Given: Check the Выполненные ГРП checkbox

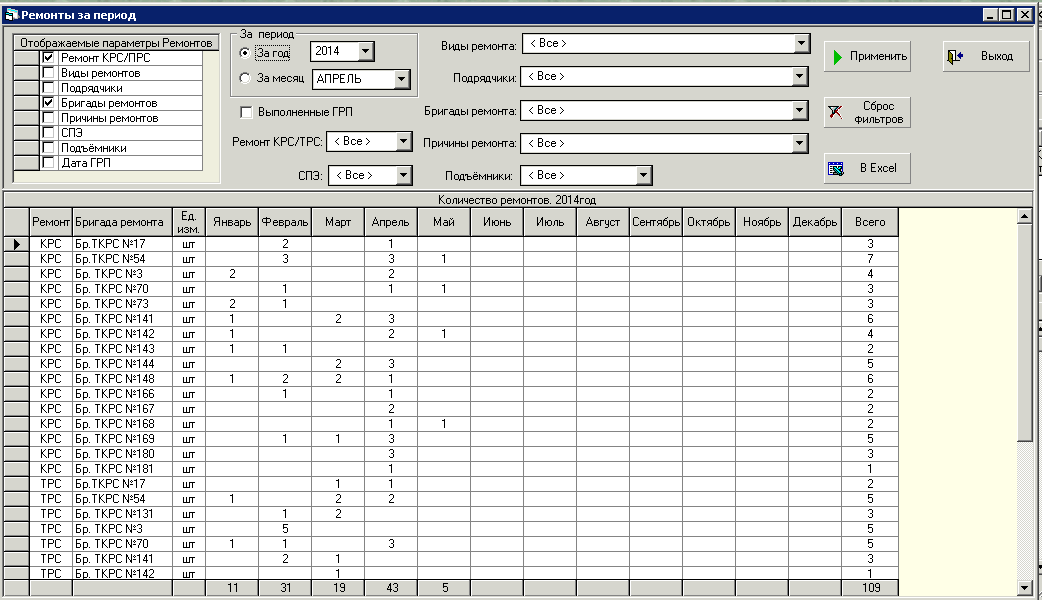Looking at the screenshot, I should (246, 112).
